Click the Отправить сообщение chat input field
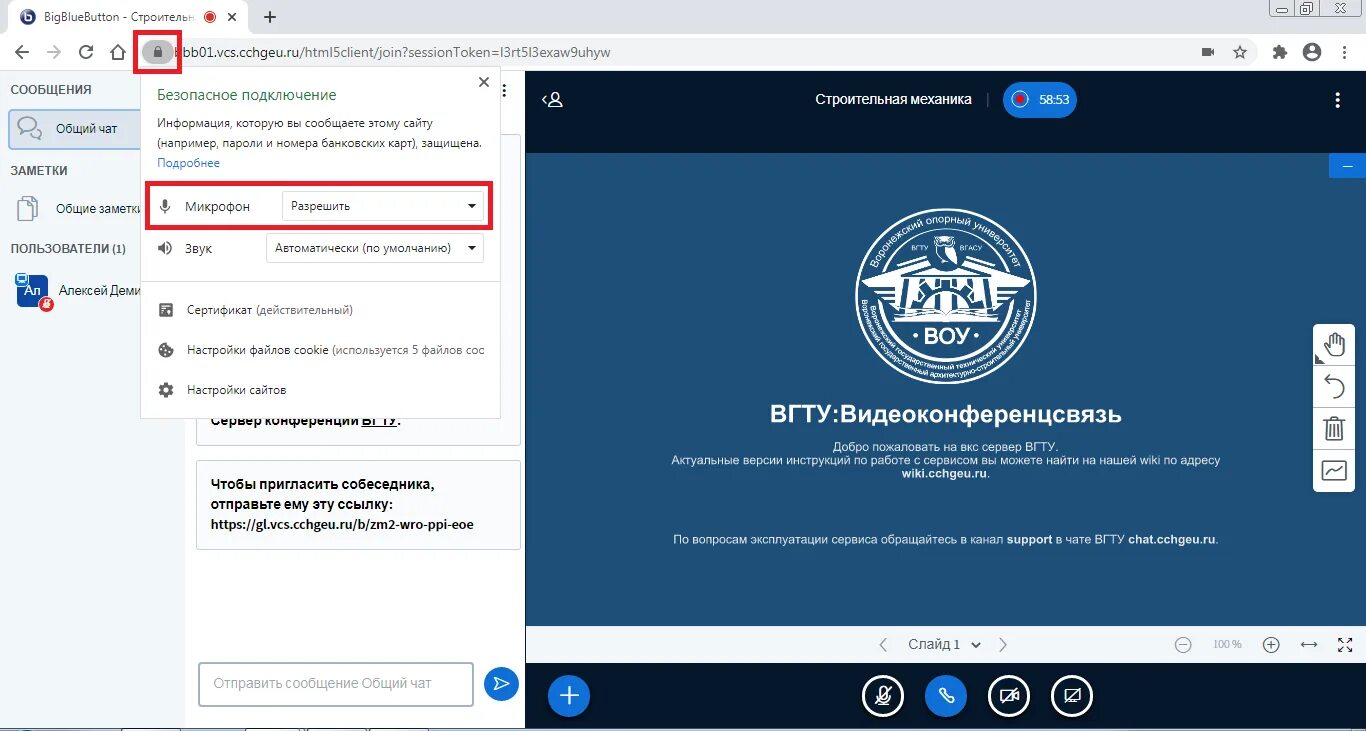This screenshot has width=1366, height=731. [x=335, y=684]
